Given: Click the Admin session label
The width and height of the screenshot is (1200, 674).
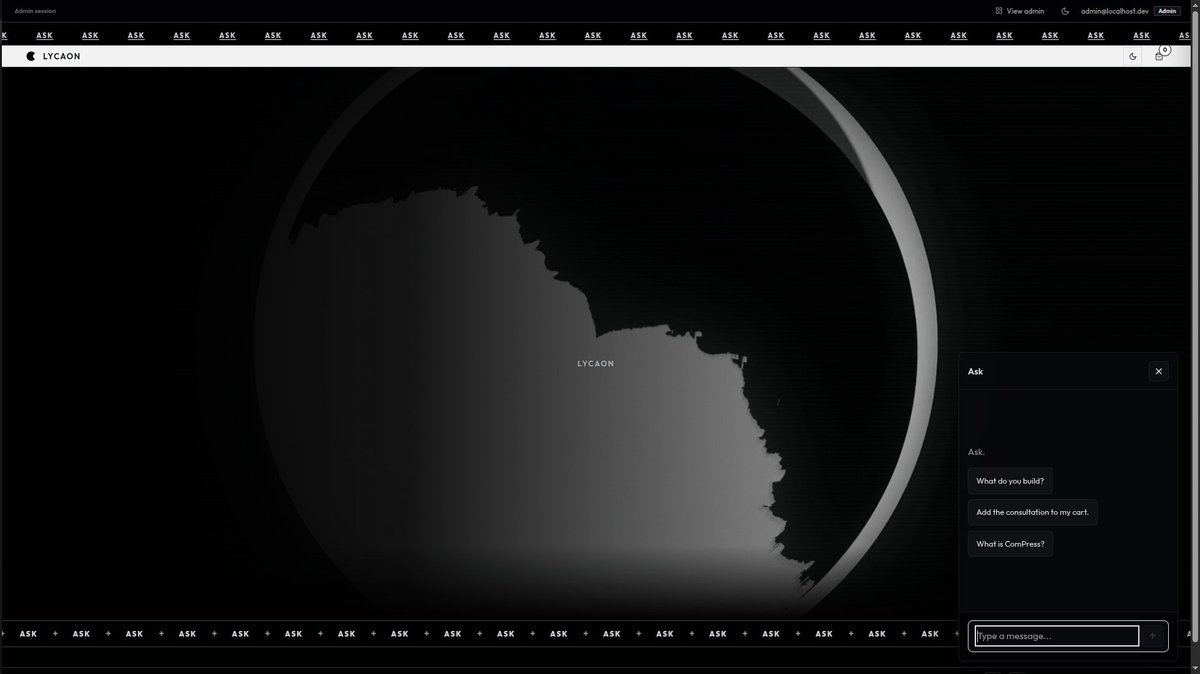Looking at the screenshot, I should pyautogui.click(x=35, y=11).
